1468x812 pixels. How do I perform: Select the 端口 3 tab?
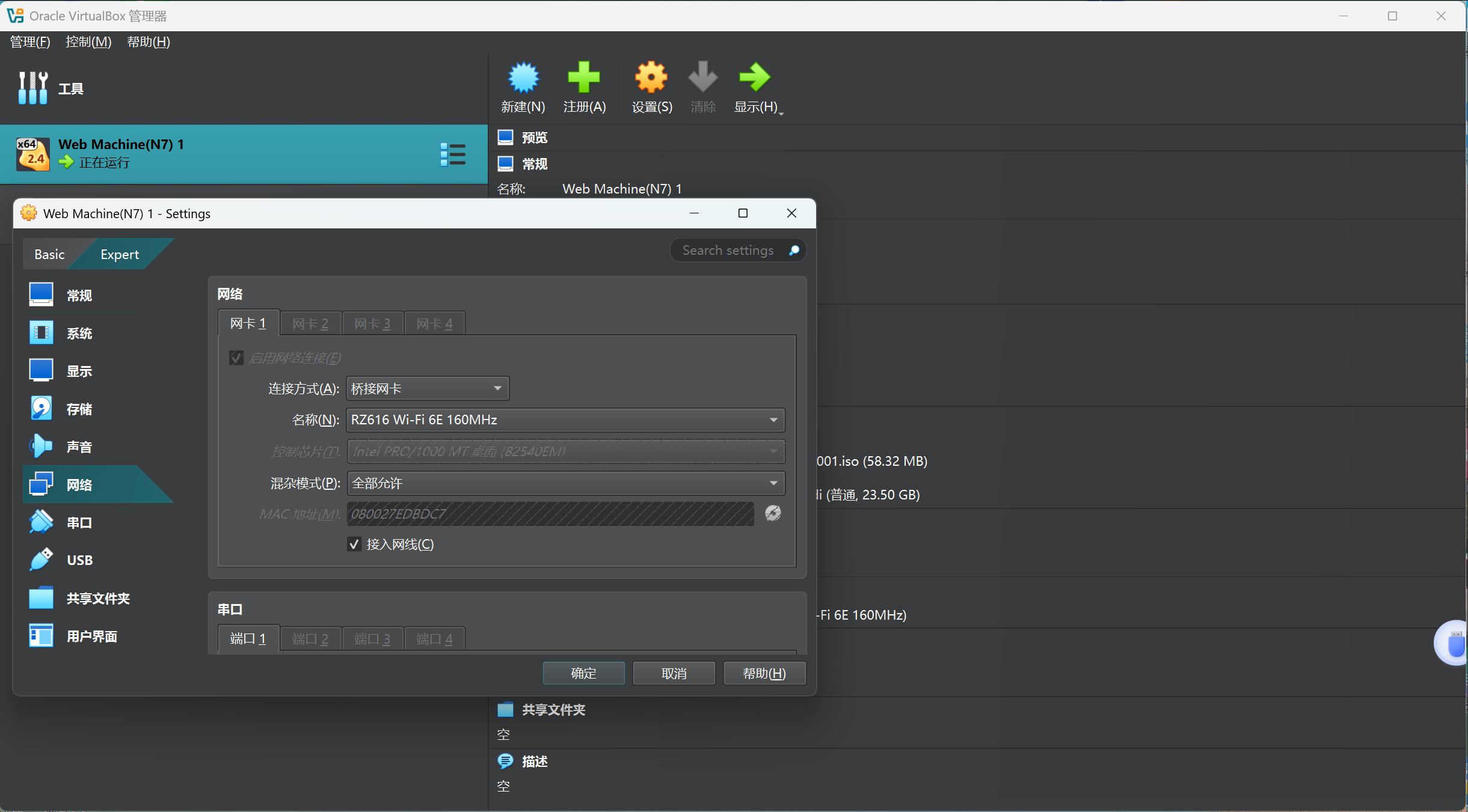pos(372,638)
